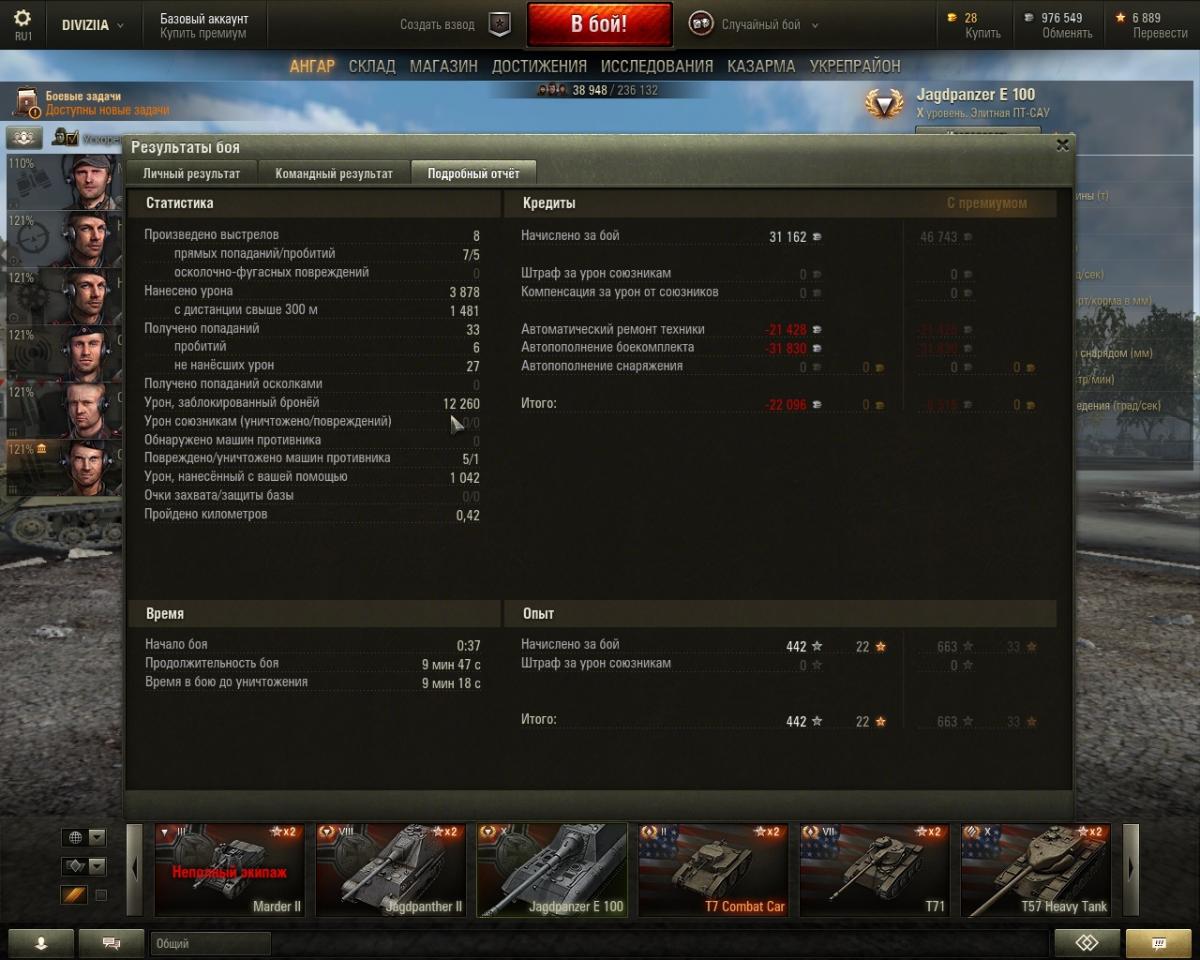Open game settings via the gear icon
The image size is (1200, 960).
tap(22, 18)
